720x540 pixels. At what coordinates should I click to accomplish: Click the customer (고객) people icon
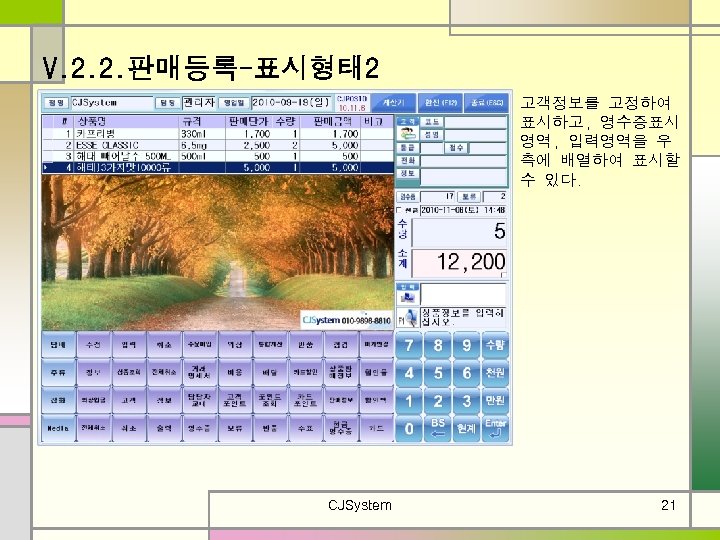point(407,134)
